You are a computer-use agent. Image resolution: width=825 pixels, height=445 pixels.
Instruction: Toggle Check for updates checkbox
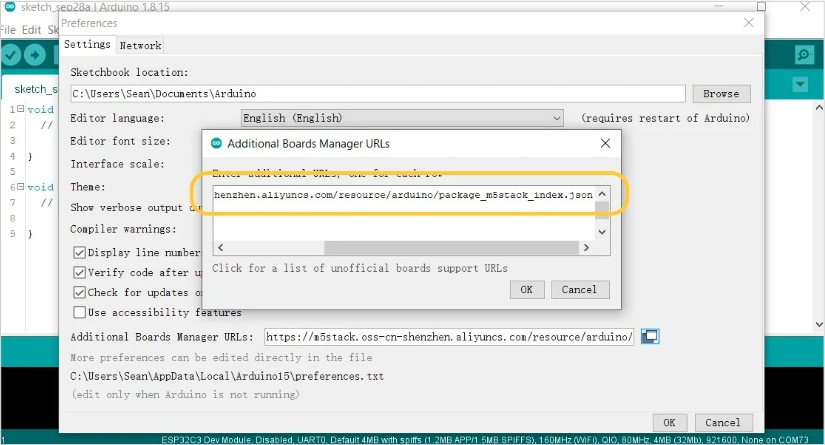click(x=79, y=292)
